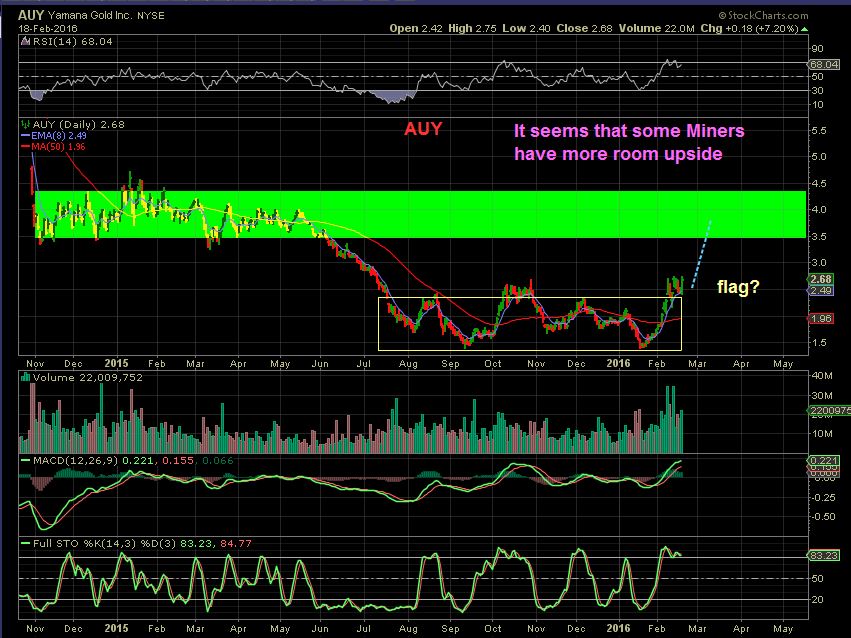Click the Close 2.68 value
The image size is (851, 638).
click(585, 29)
